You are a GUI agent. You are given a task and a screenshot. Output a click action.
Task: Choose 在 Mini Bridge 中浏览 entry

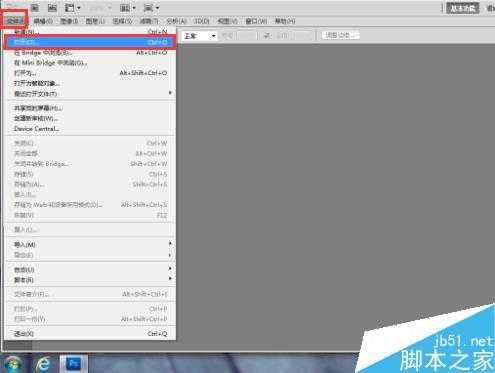point(90,63)
